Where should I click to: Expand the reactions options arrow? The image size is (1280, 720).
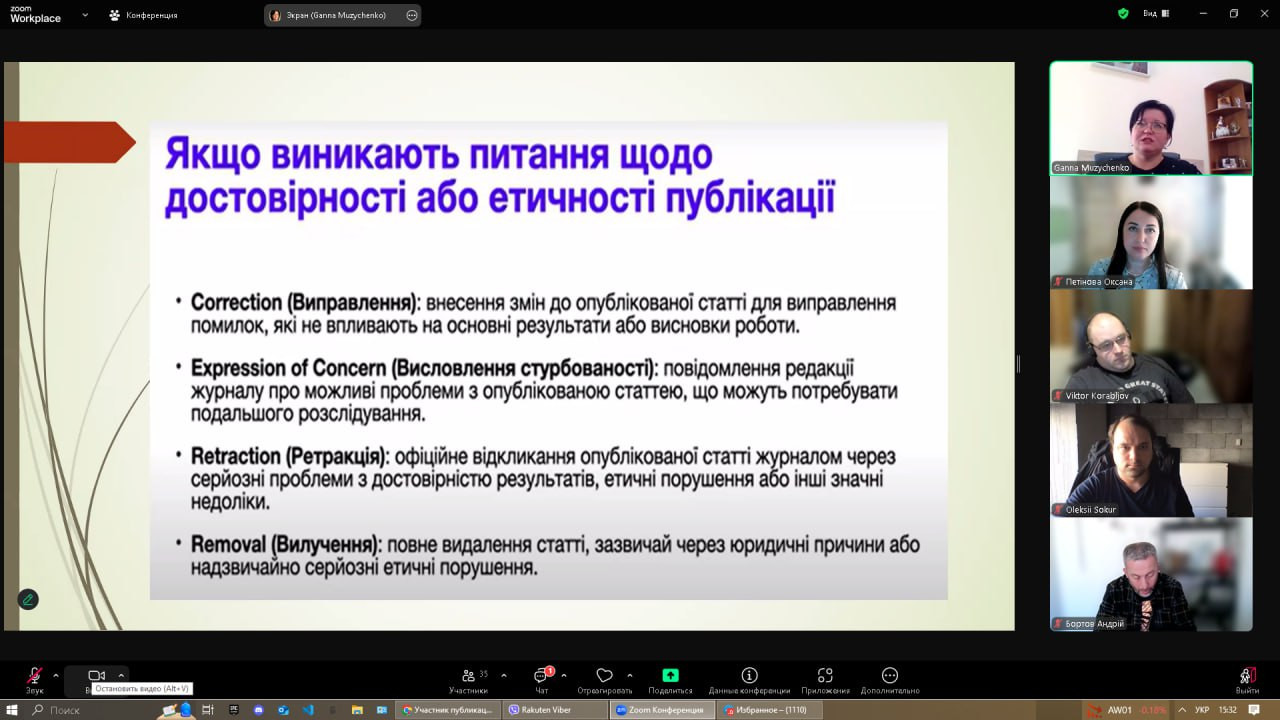(x=629, y=675)
